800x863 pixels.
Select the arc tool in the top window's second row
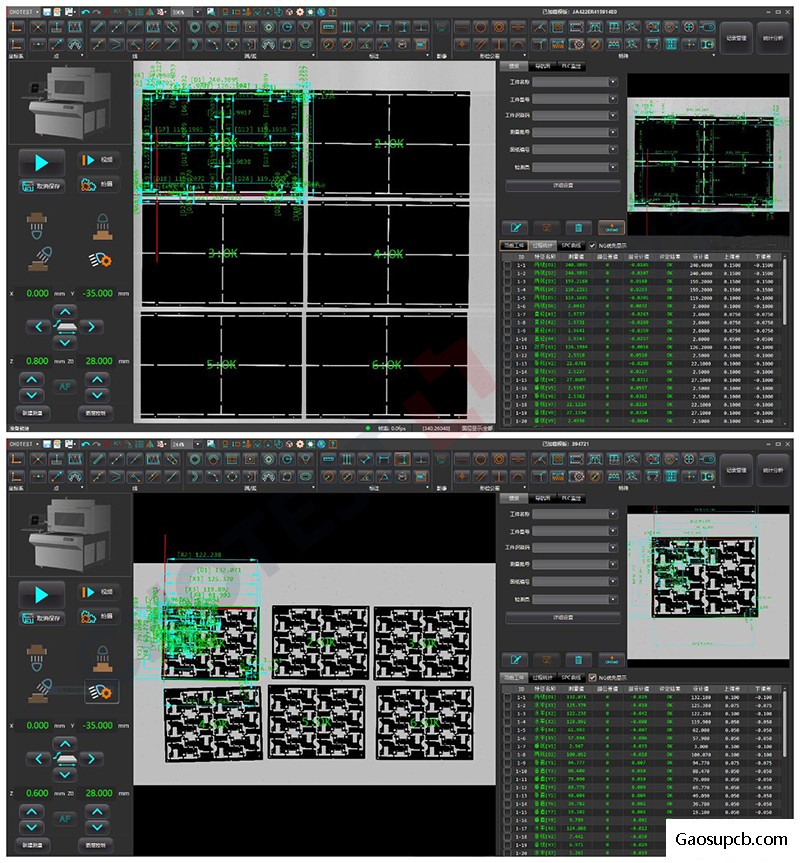point(195,45)
